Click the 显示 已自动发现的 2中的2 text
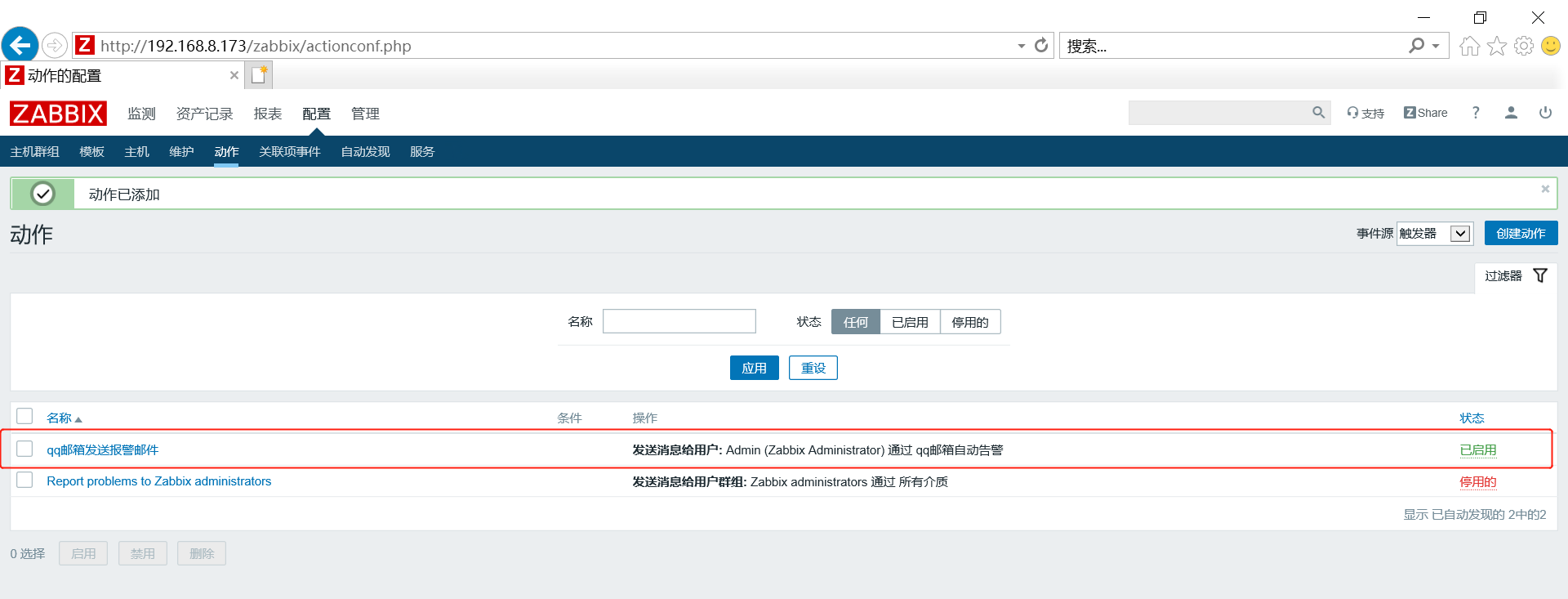Image resolution: width=1568 pixels, height=599 pixels. 1474,515
